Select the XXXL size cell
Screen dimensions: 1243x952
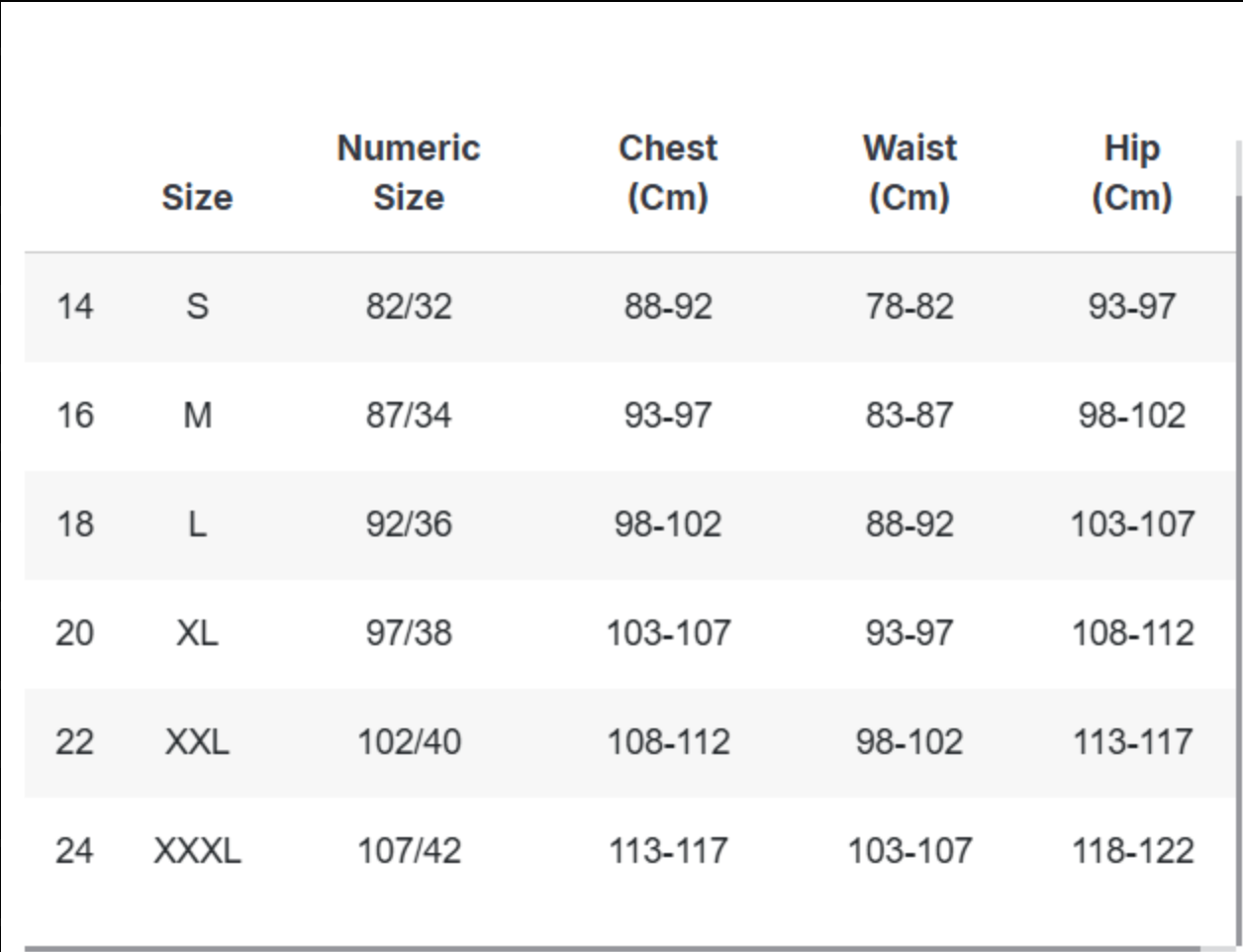click(x=197, y=850)
